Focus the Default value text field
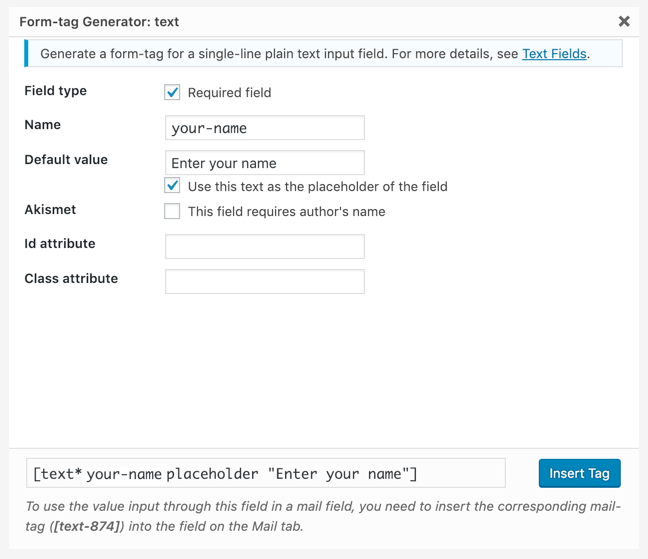 pyautogui.click(x=264, y=163)
